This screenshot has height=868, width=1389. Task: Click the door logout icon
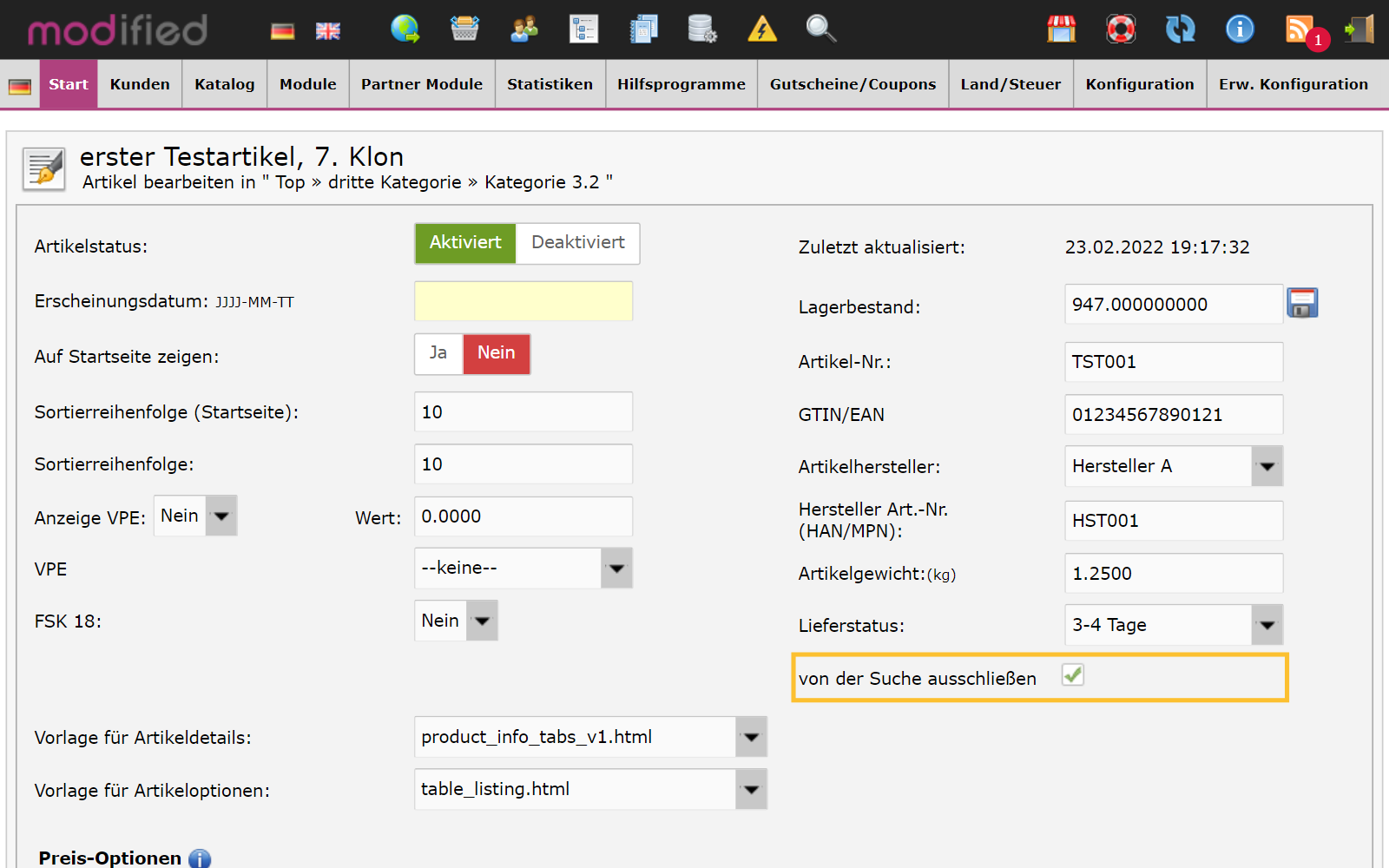coord(1359,30)
